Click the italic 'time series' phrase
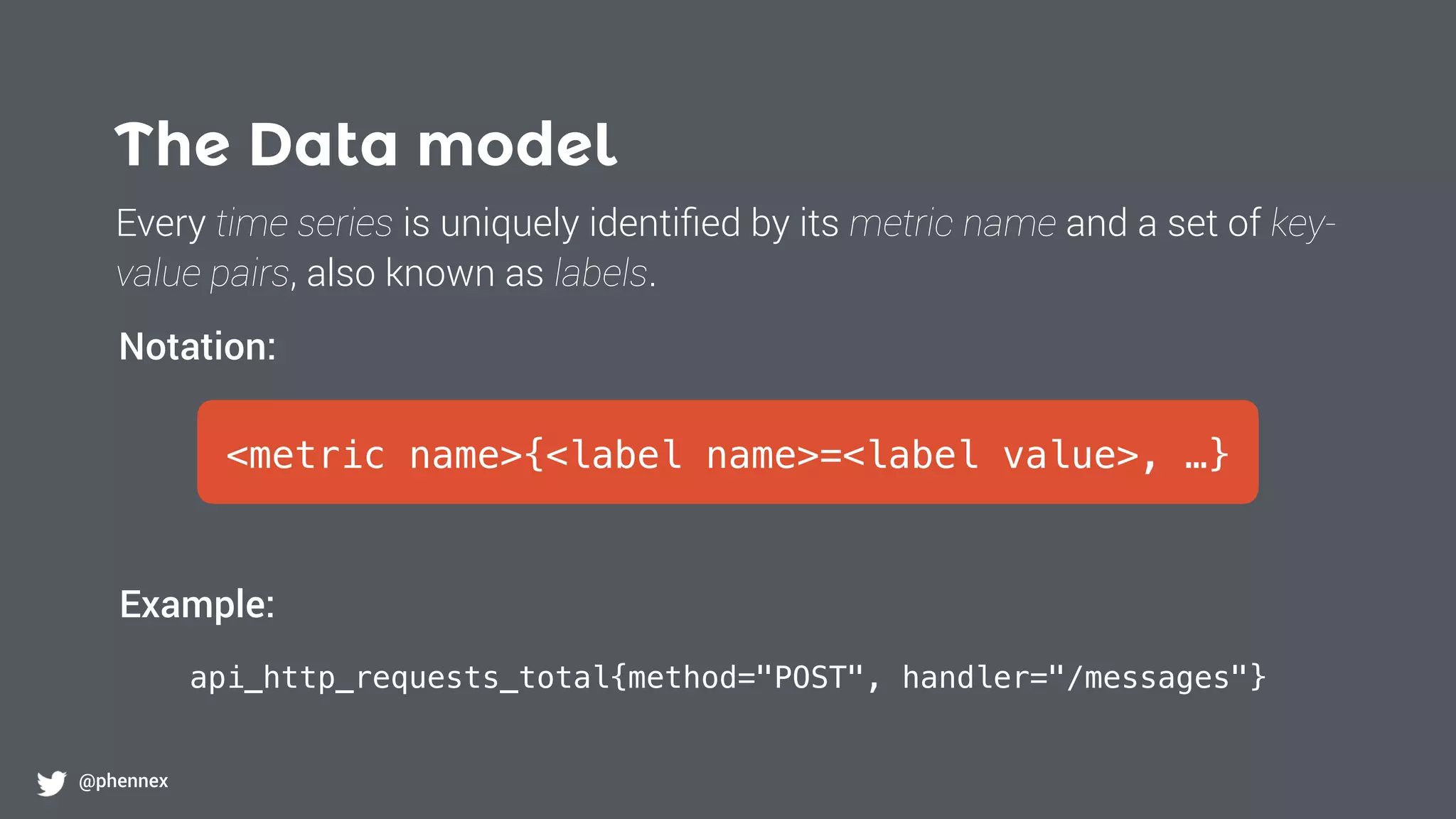Screen dimensions: 1456x819 click(304, 223)
